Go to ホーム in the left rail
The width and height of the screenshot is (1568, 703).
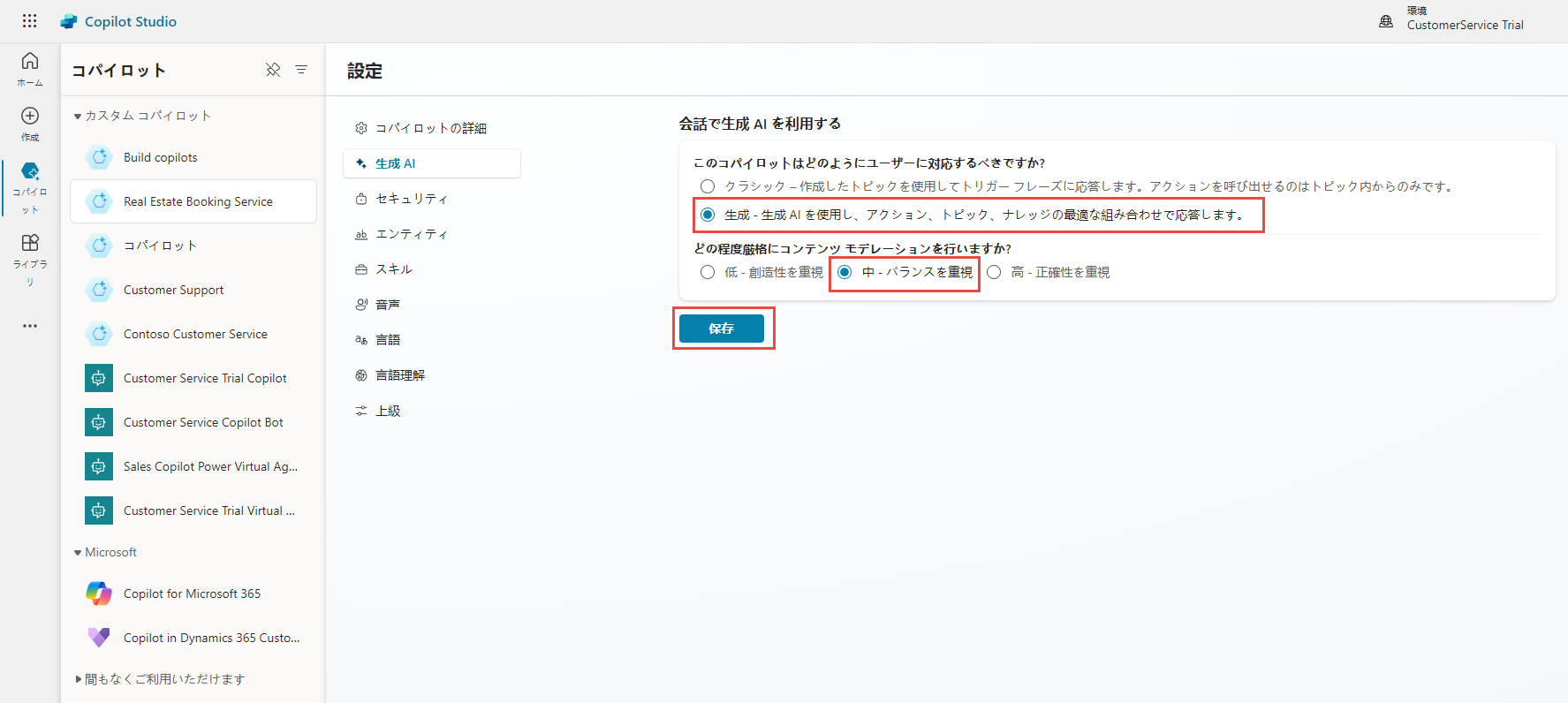[30, 69]
